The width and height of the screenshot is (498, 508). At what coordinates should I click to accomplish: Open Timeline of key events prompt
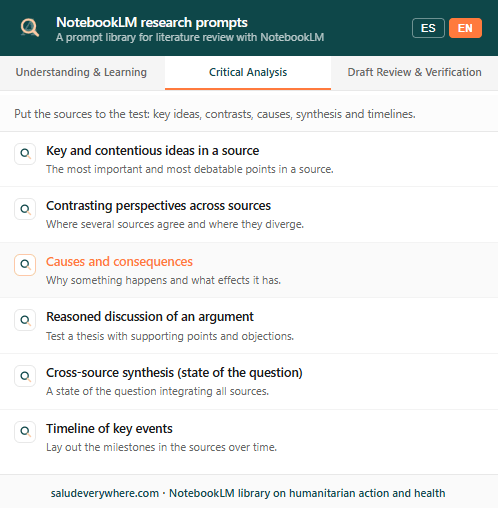pos(249,437)
